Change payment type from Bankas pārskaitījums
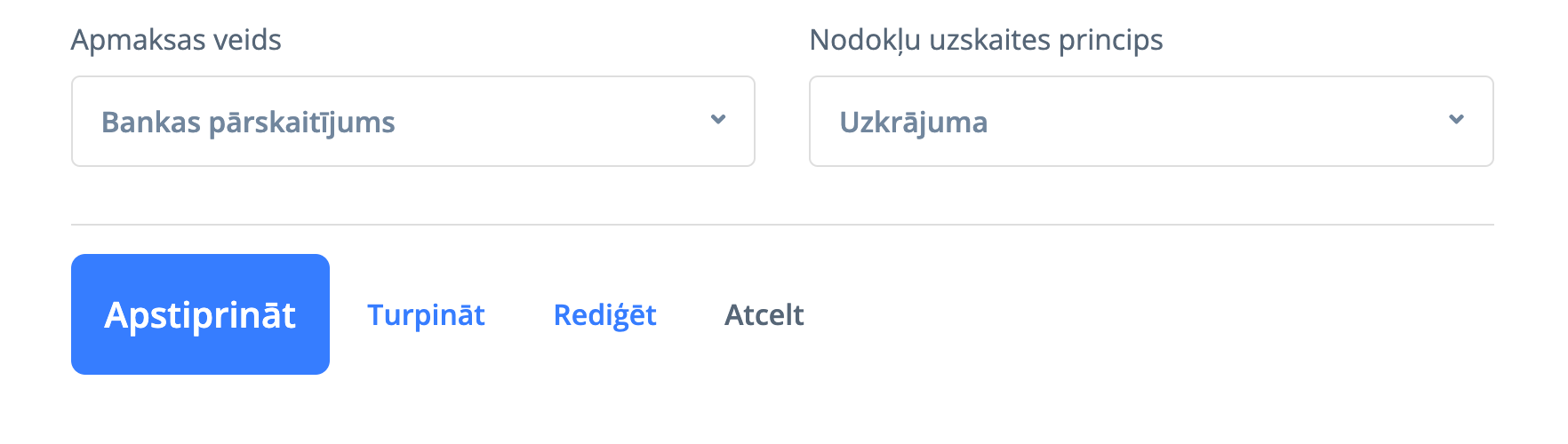The width and height of the screenshot is (1568, 444). pos(412,122)
